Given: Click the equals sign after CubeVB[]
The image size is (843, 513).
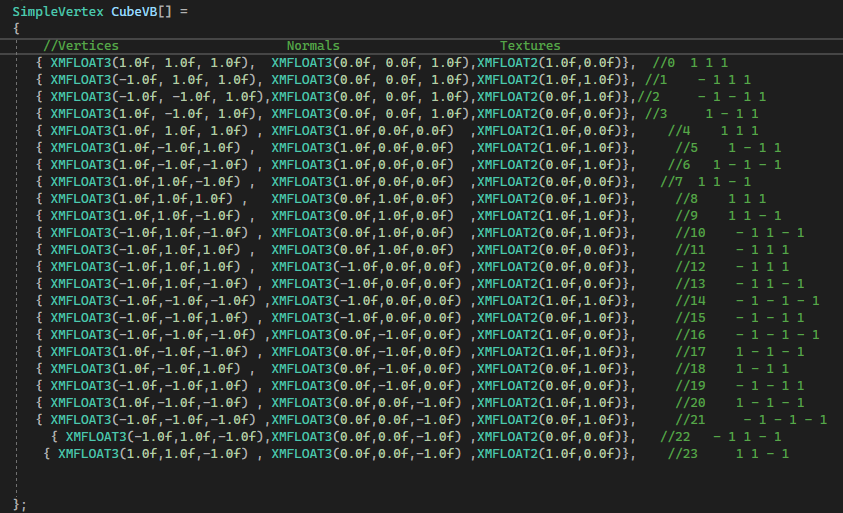Looking at the screenshot, I should click(x=182, y=10).
